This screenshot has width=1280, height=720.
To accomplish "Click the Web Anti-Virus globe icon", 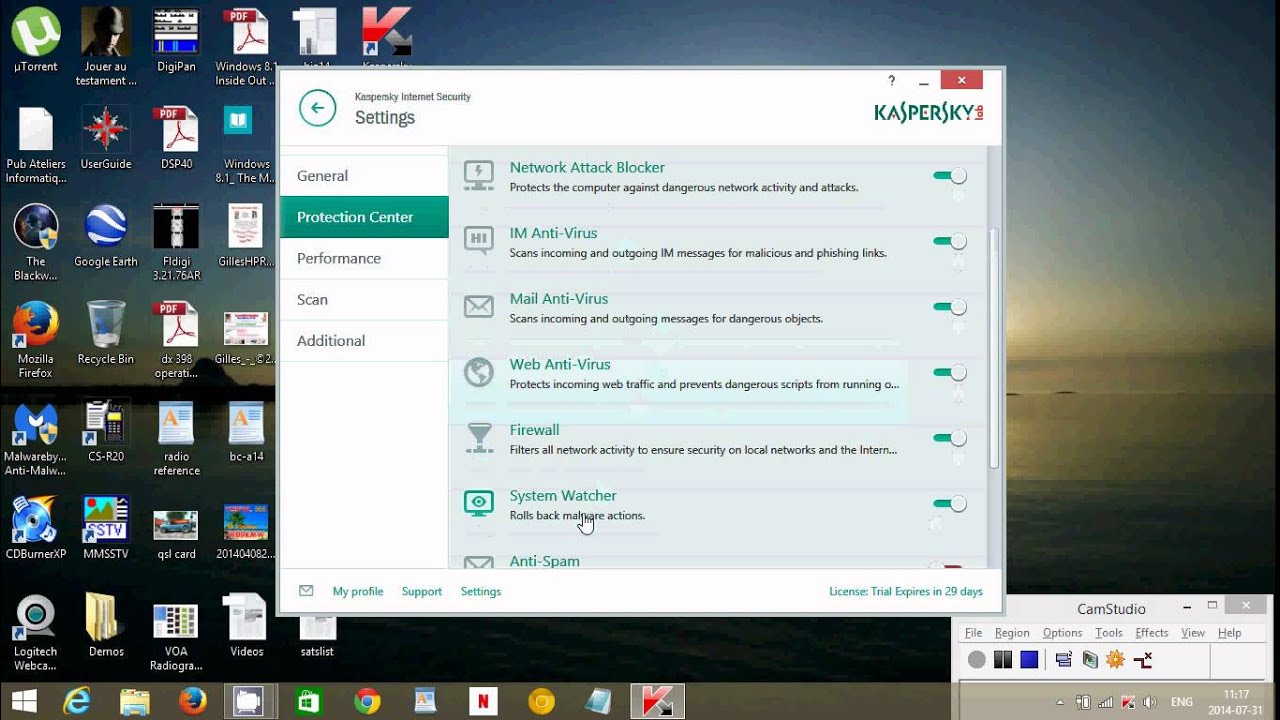I will tap(479, 373).
